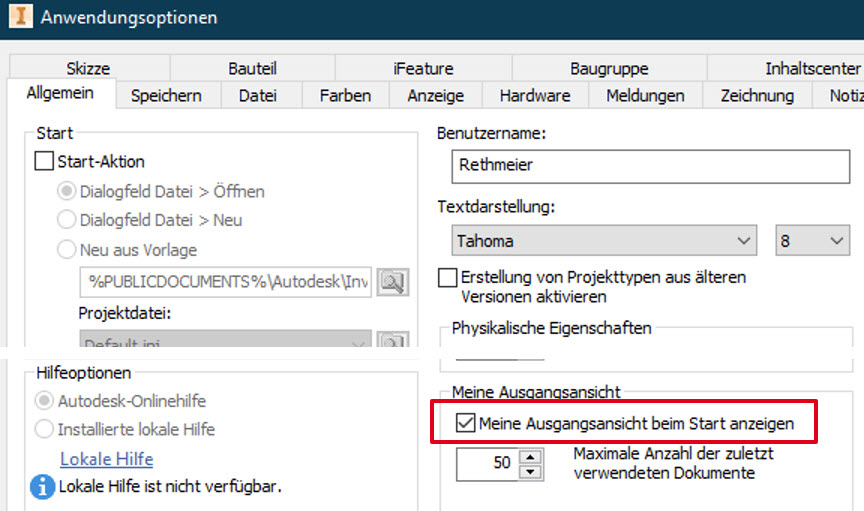Click the 'Projektdatei:' label
Viewport: 864px width, 511px height.
pos(125,313)
